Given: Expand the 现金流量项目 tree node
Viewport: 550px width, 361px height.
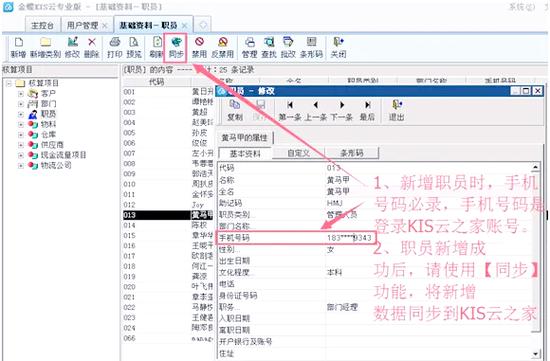Looking at the screenshot, I should 21,155.
